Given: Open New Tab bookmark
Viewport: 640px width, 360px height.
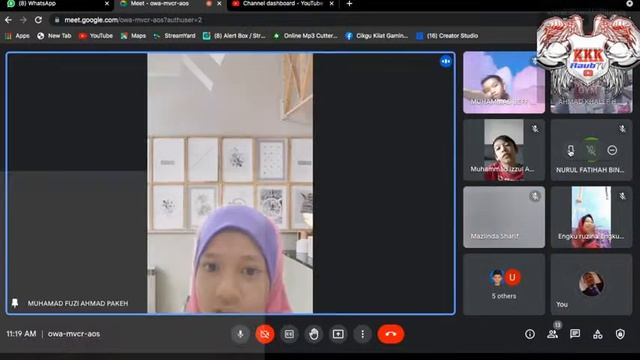Looking at the screenshot, I should (x=54, y=36).
